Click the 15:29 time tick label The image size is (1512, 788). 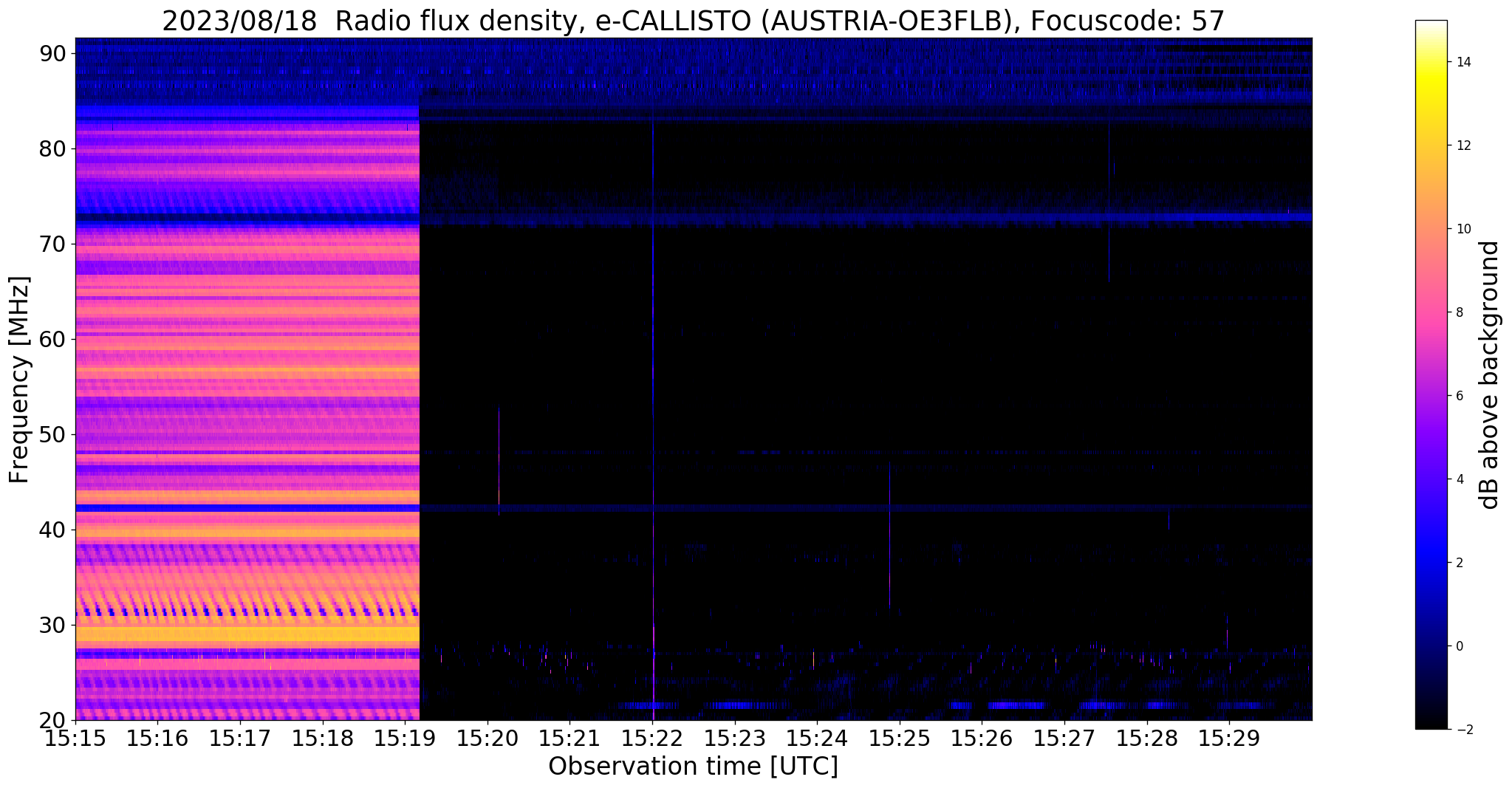pos(1229,739)
